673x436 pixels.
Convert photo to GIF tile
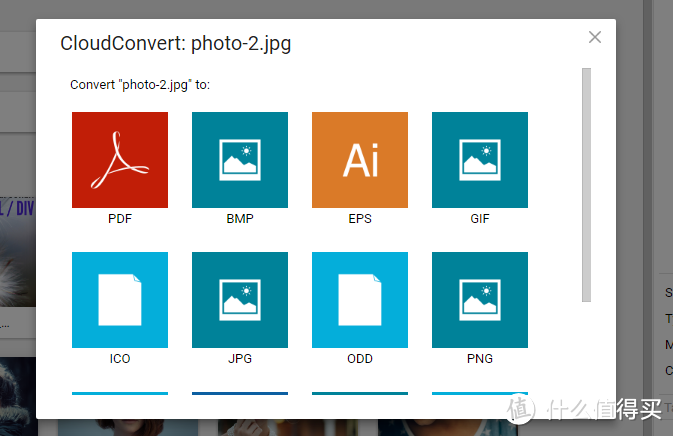(x=480, y=160)
